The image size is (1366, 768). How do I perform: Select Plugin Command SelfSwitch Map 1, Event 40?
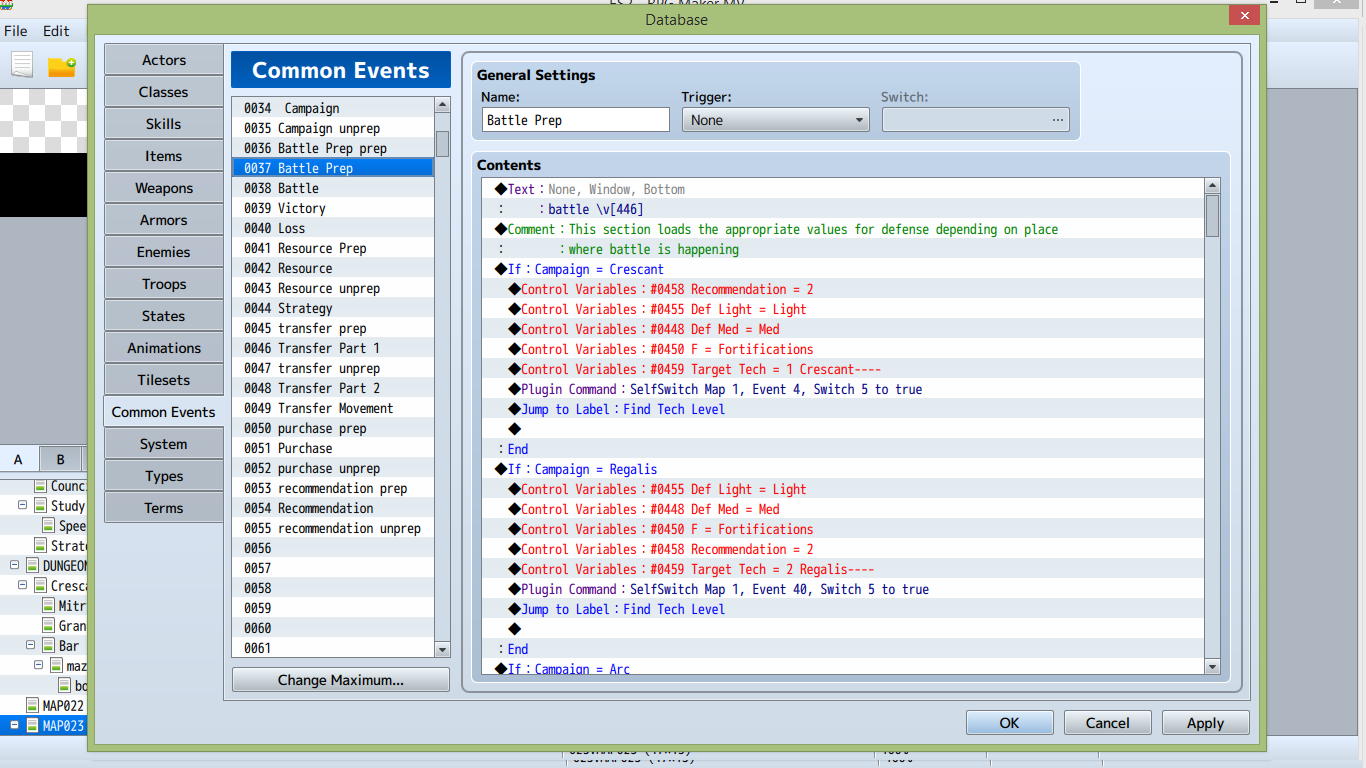[843, 589]
